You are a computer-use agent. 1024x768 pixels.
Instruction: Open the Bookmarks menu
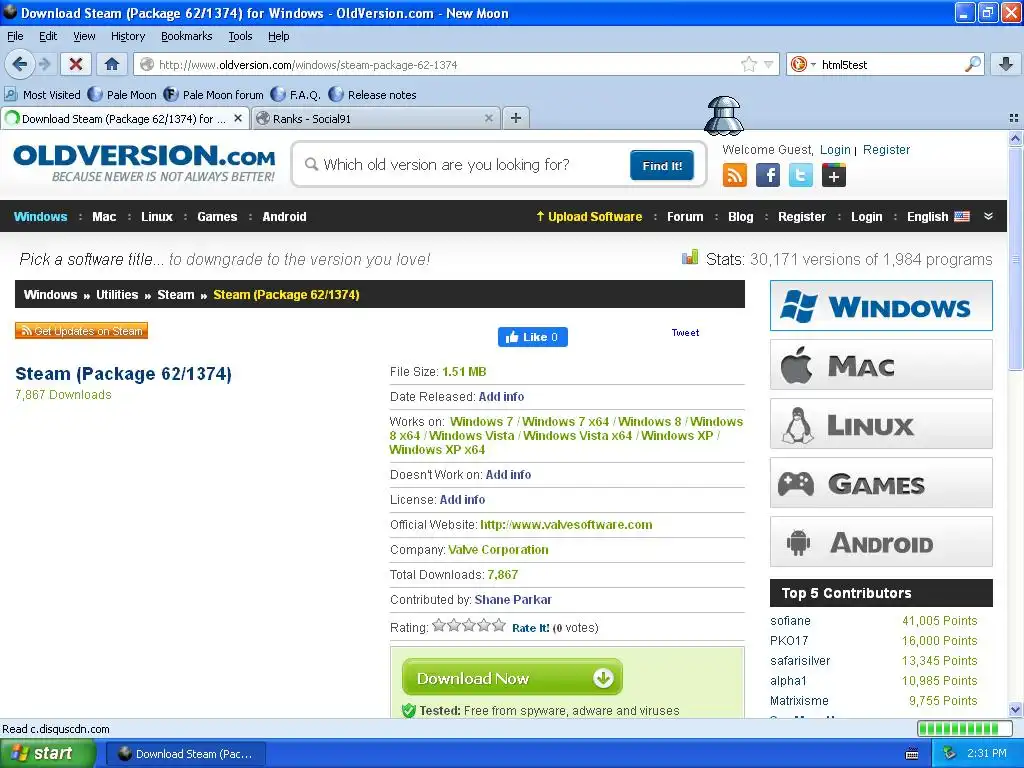(186, 37)
